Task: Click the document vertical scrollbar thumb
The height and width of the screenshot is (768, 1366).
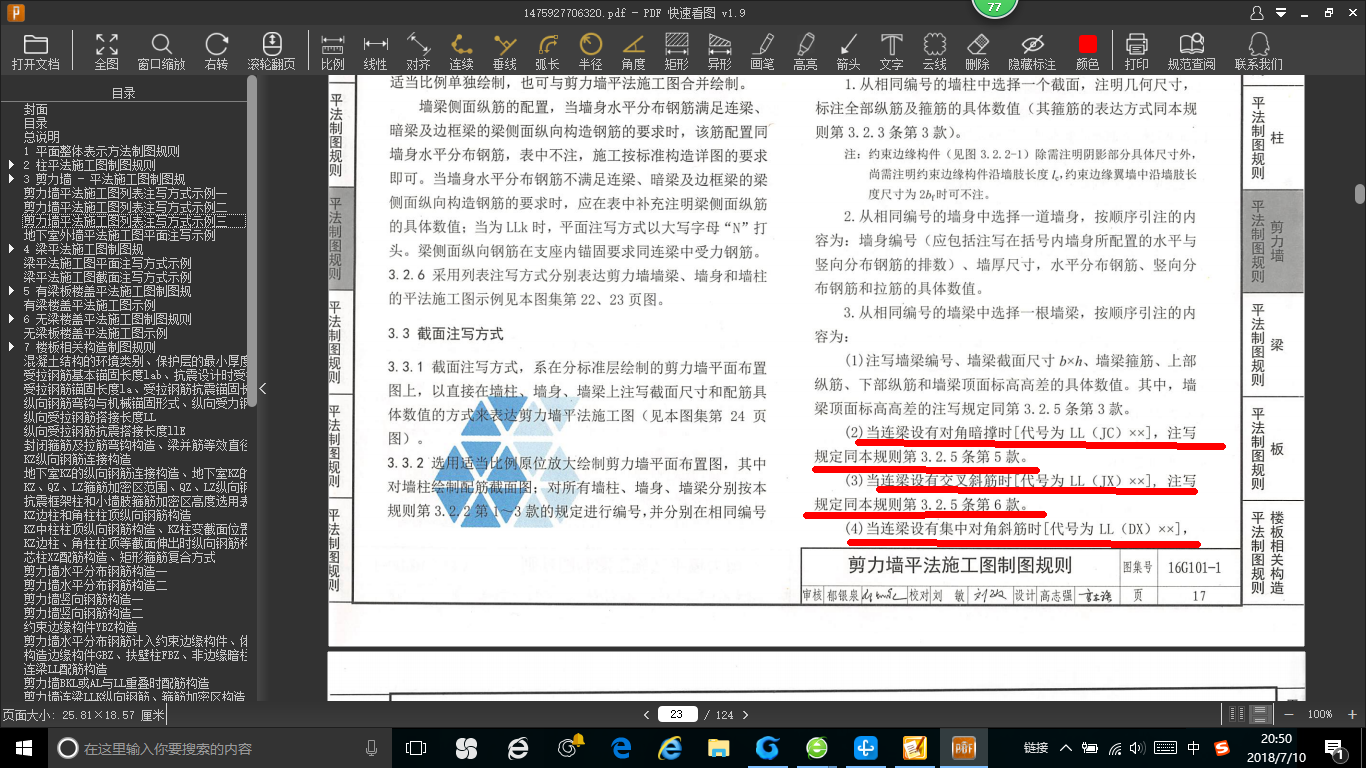Action: [1359, 193]
